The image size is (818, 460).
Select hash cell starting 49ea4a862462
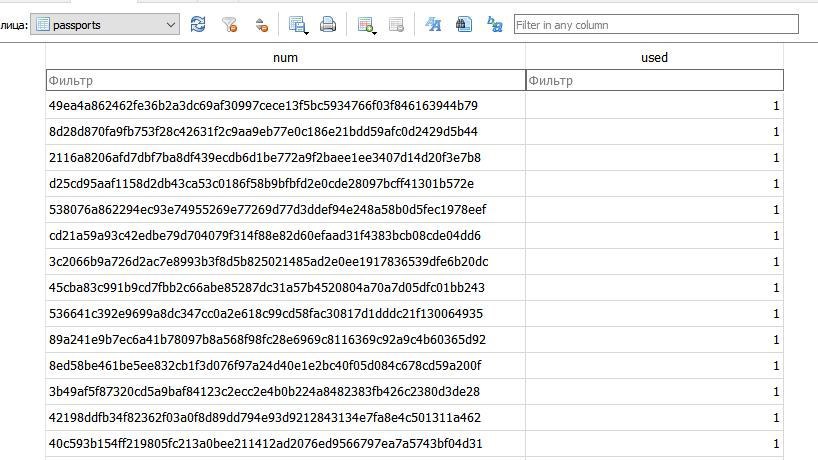[285, 106]
